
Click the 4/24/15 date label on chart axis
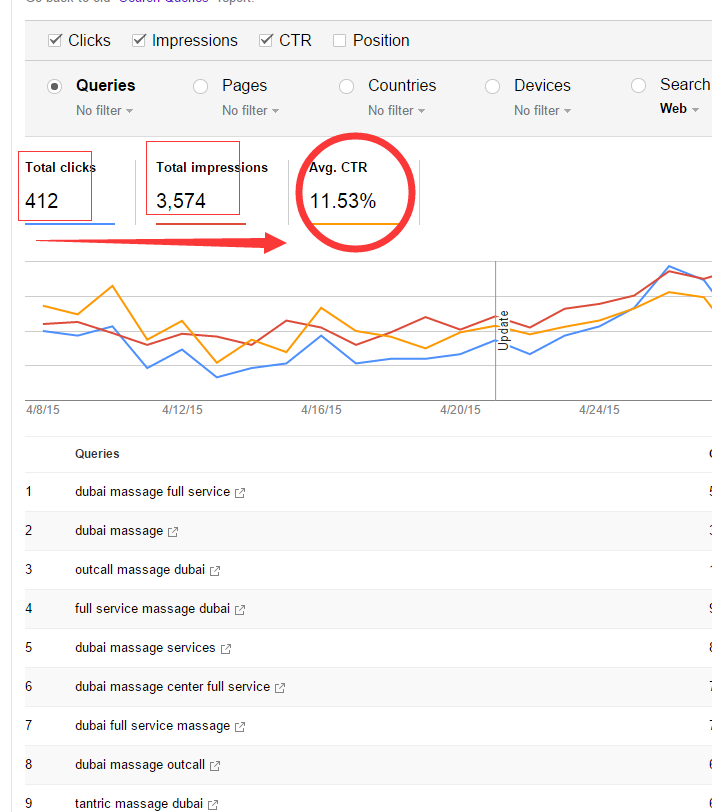pyautogui.click(x=599, y=410)
